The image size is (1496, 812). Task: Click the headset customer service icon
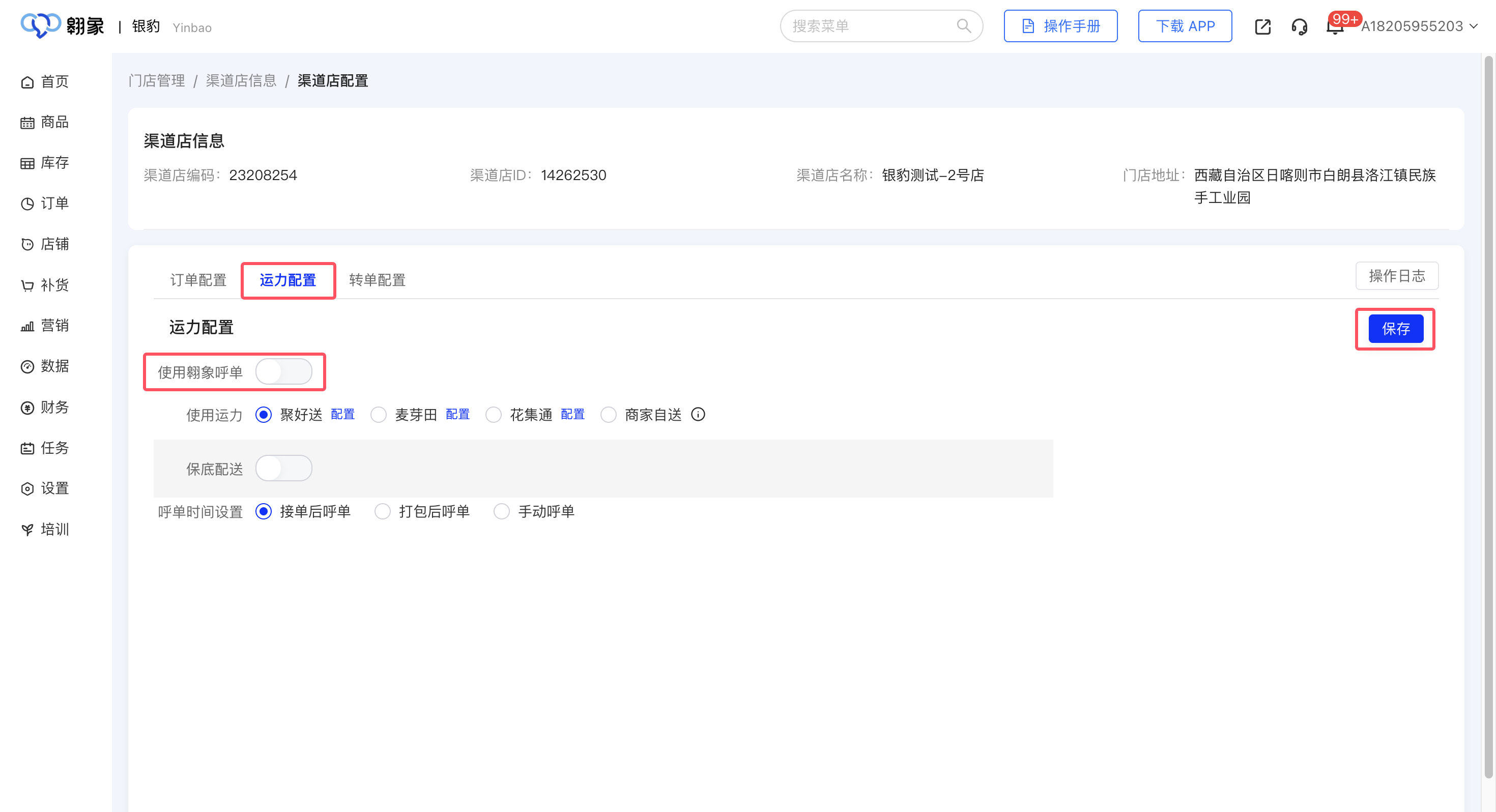tap(1299, 27)
